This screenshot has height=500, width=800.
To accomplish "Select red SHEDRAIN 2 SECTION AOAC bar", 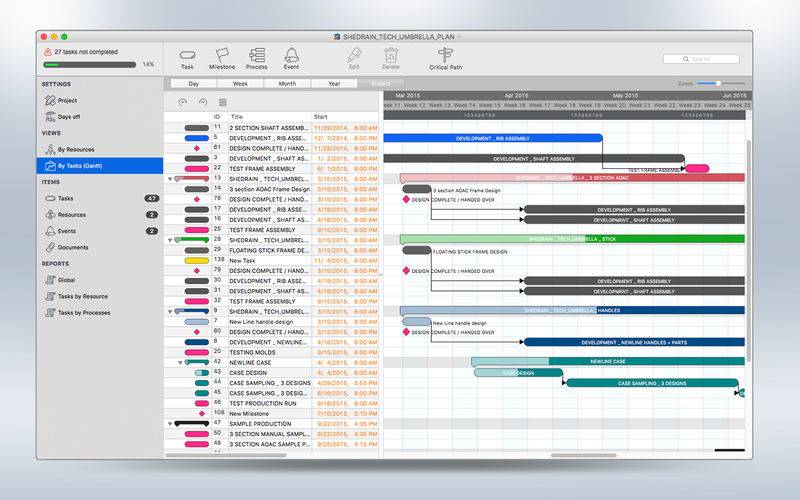I will coord(572,178).
